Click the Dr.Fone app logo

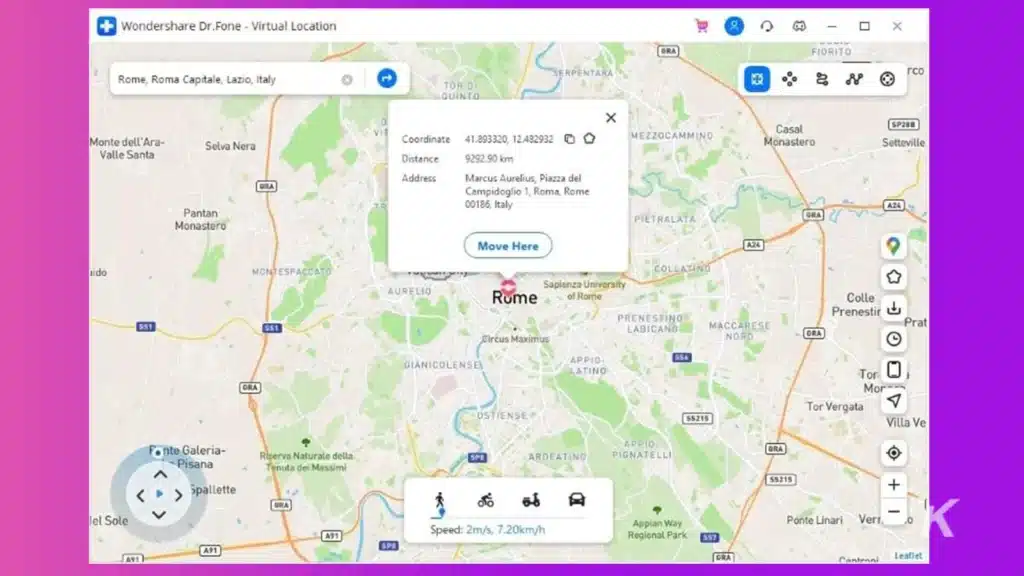point(106,26)
